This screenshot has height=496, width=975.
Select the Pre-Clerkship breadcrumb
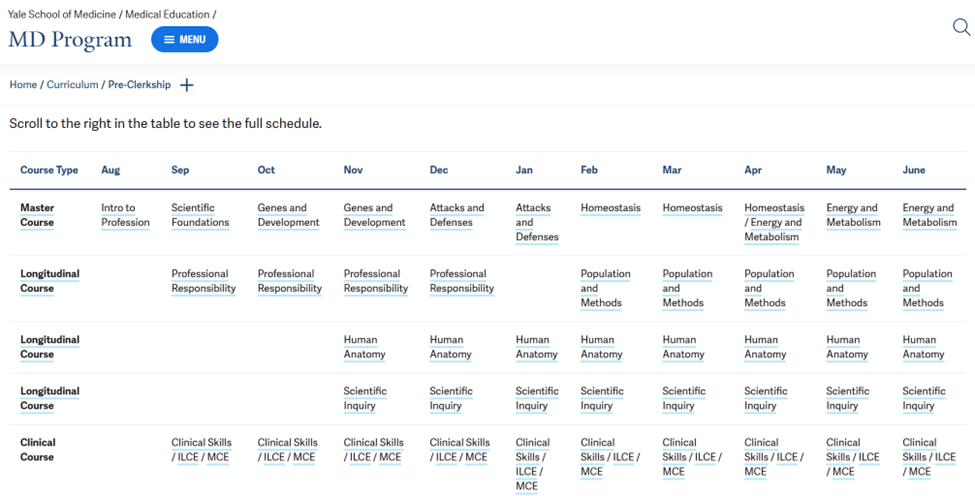(139, 85)
